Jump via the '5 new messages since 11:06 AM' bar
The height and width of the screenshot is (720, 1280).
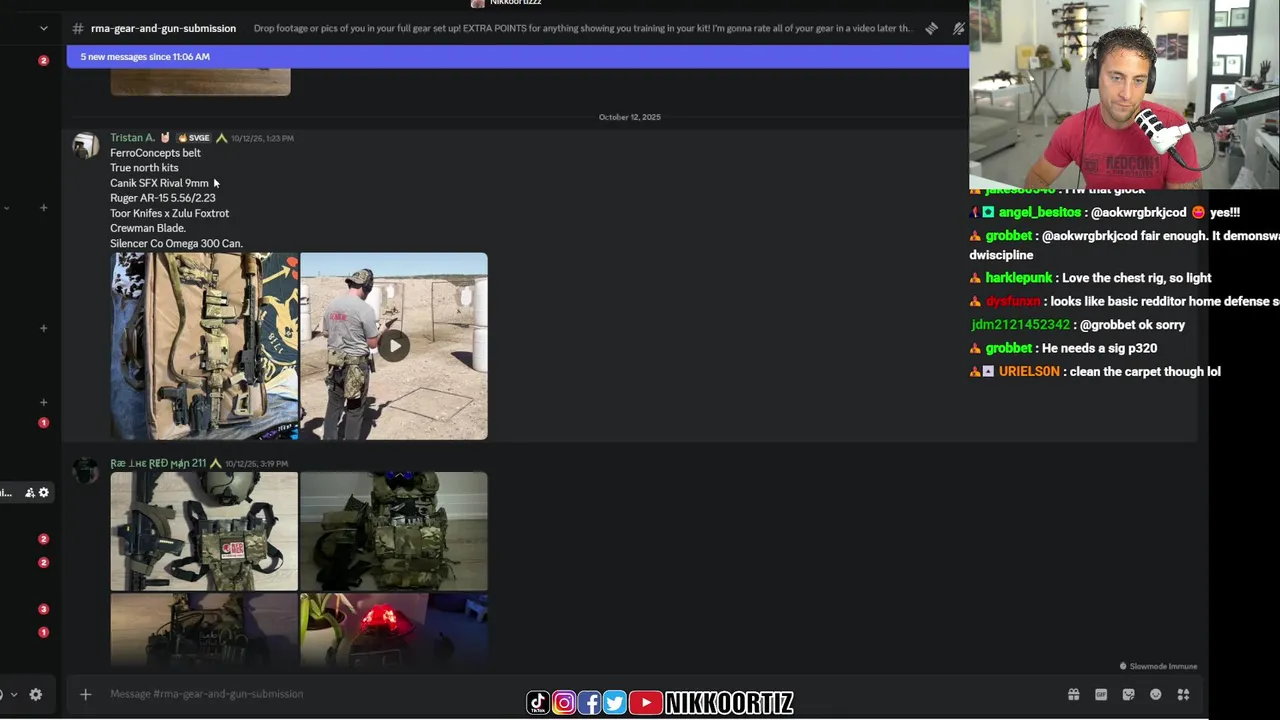pyautogui.click(x=517, y=57)
